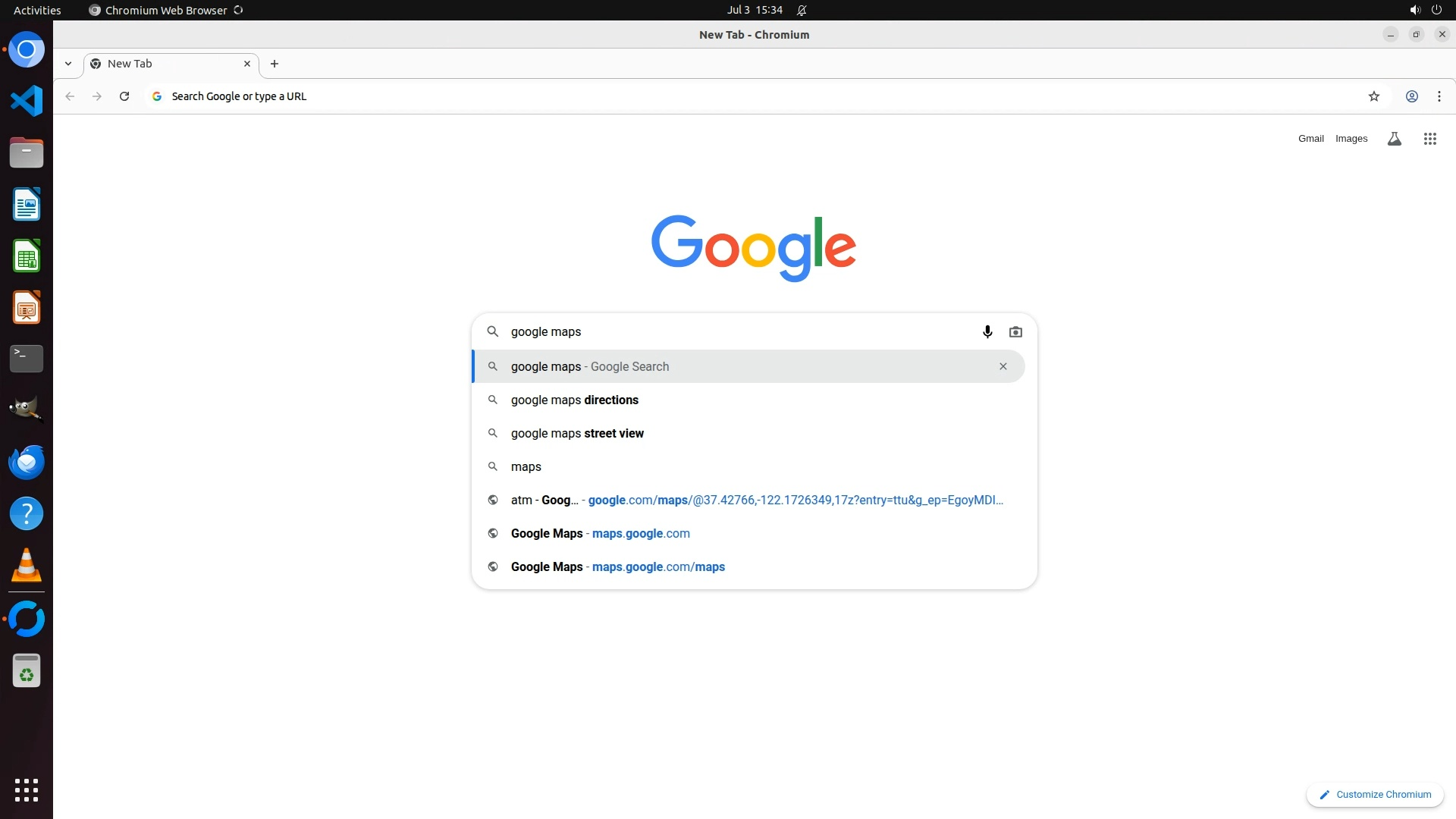Viewport: 1456px width, 819px height.
Task: Open the clock and calendar dropdown
Action: [x=754, y=10]
